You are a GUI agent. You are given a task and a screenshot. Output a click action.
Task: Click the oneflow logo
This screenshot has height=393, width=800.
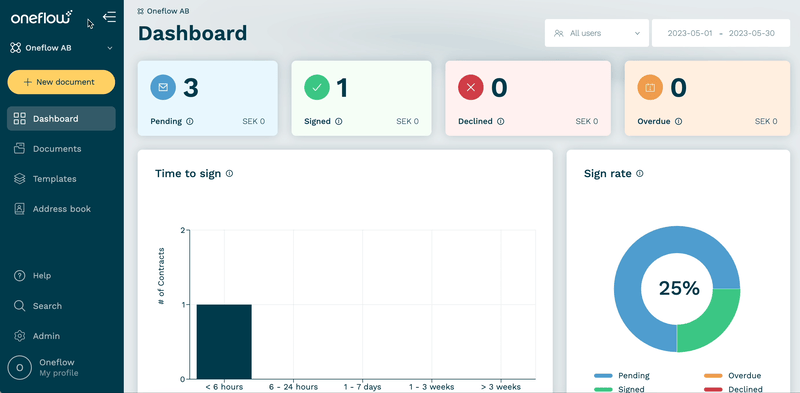pos(42,17)
